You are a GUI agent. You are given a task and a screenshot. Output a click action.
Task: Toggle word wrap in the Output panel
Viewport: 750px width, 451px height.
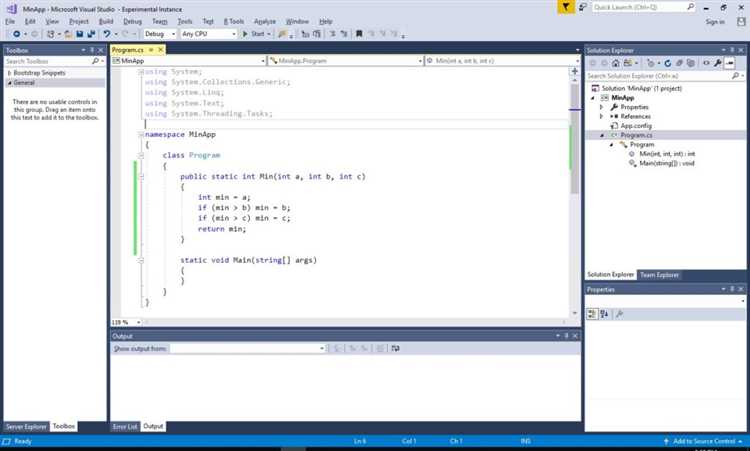click(x=395, y=348)
